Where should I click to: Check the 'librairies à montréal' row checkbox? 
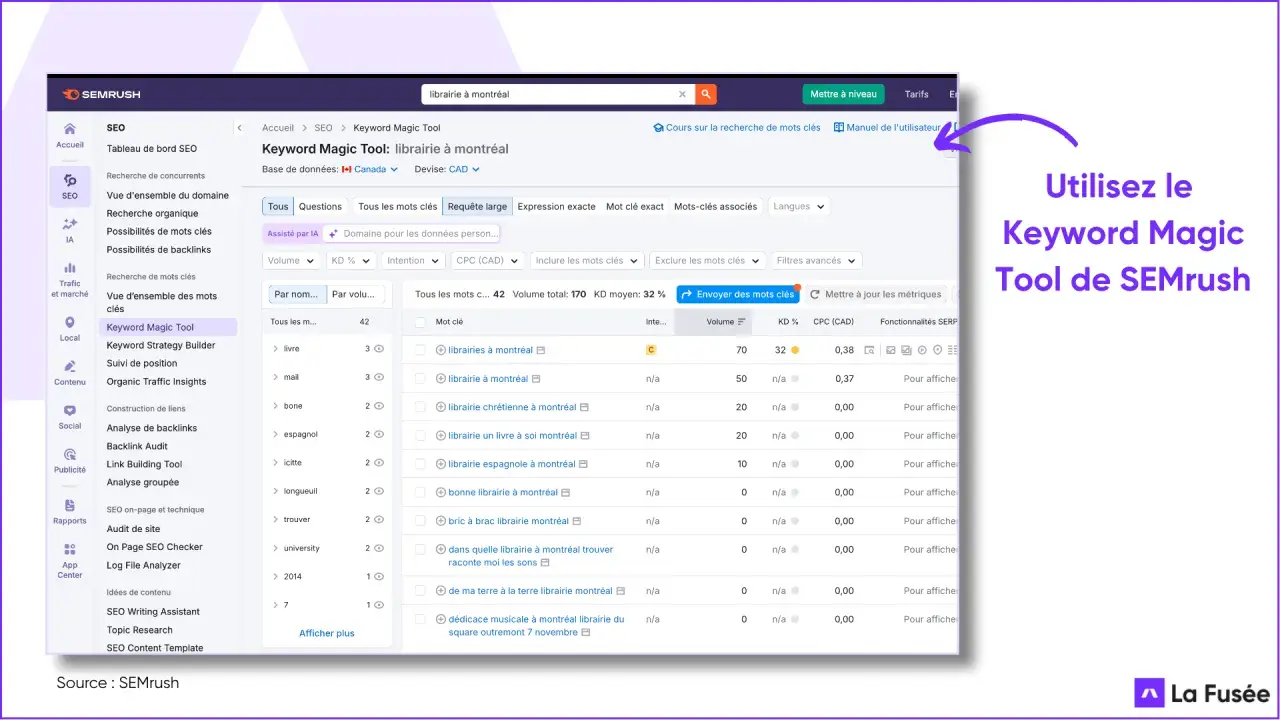pyautogui.click(x=420, y=350)
